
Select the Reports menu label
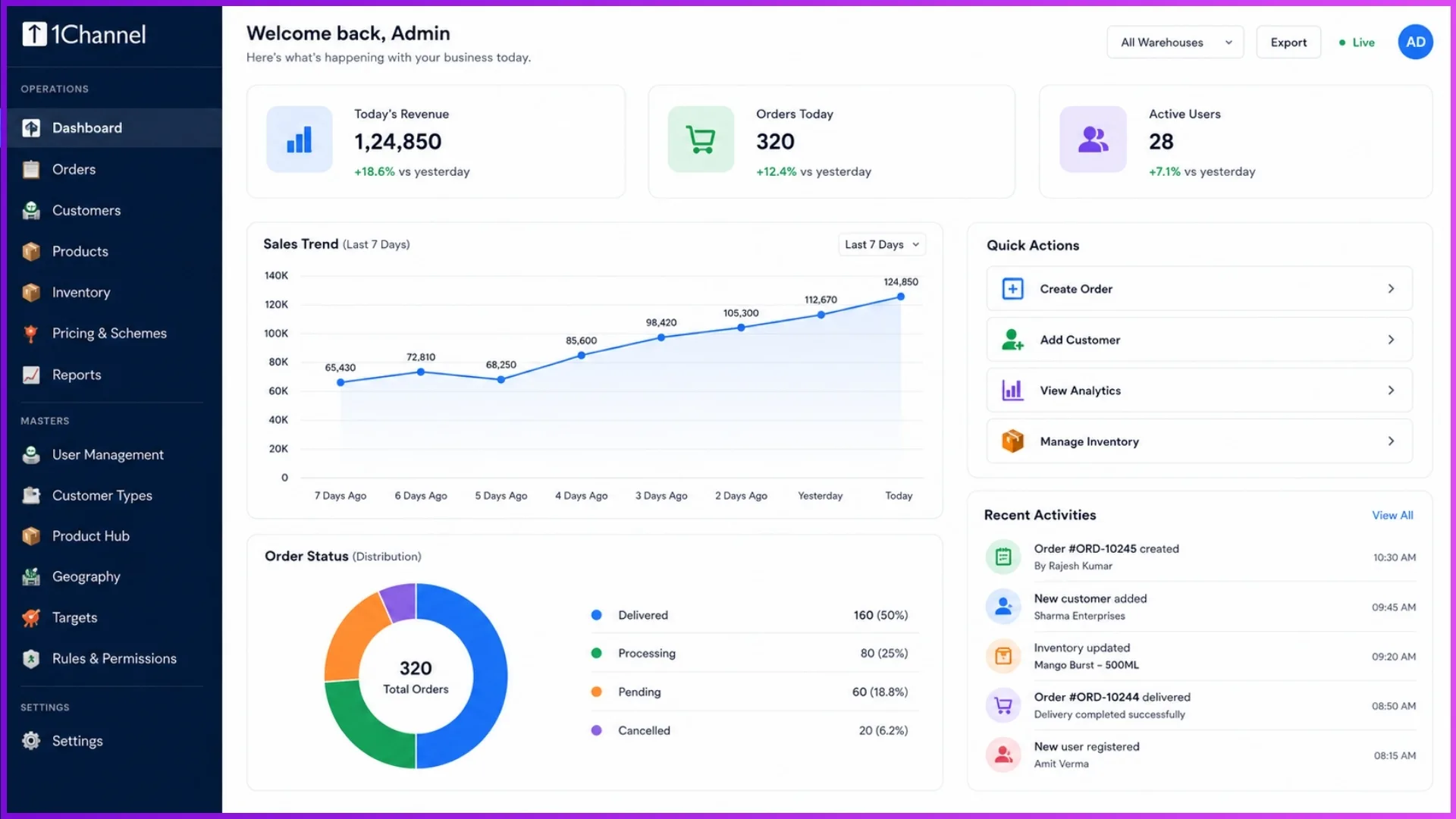pyautogui.click(x=77, y=375)
